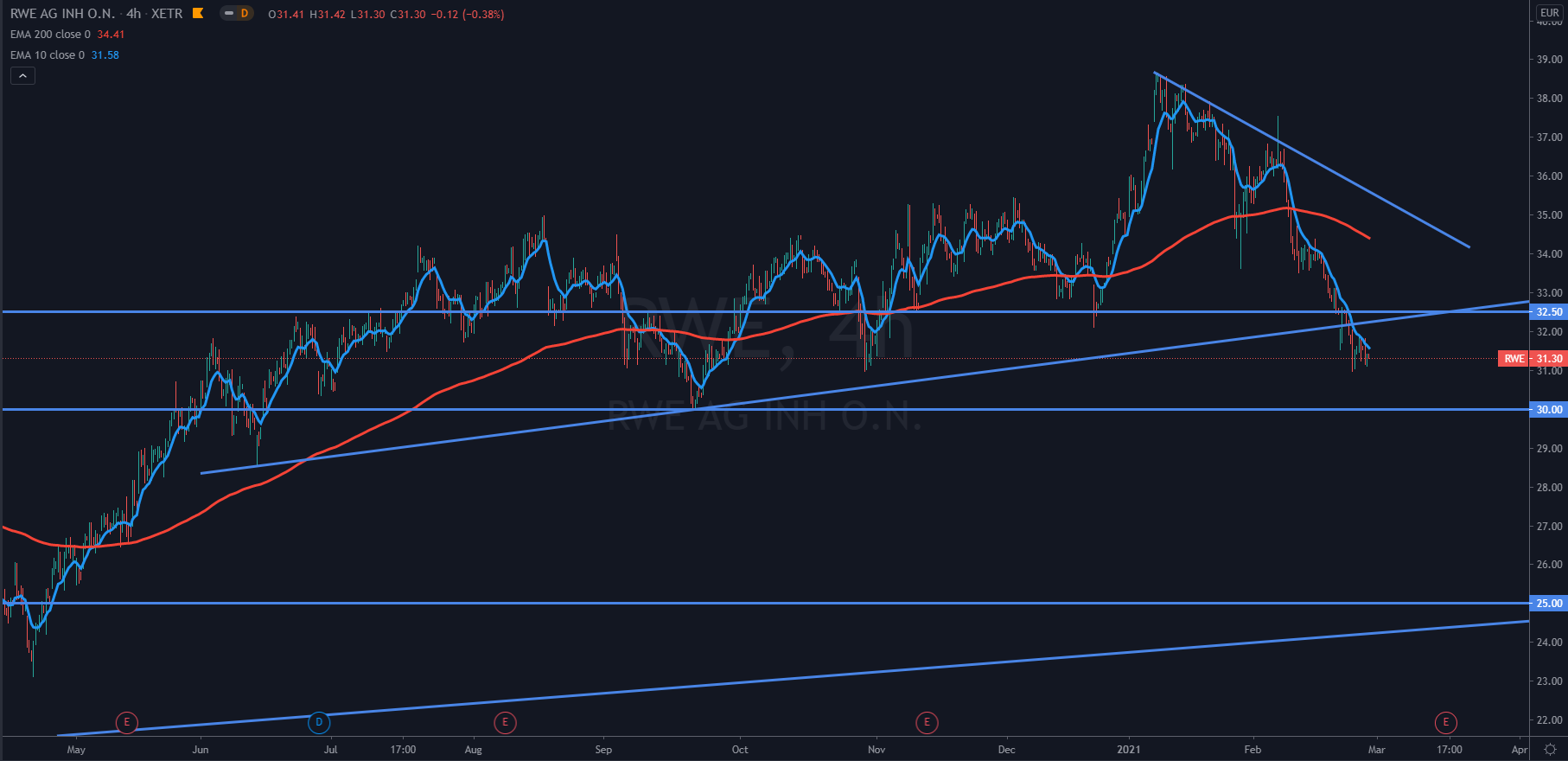1568x761 pixels.
Task: Click the 39.00 tick on price axis
Action: [1549, 60]
